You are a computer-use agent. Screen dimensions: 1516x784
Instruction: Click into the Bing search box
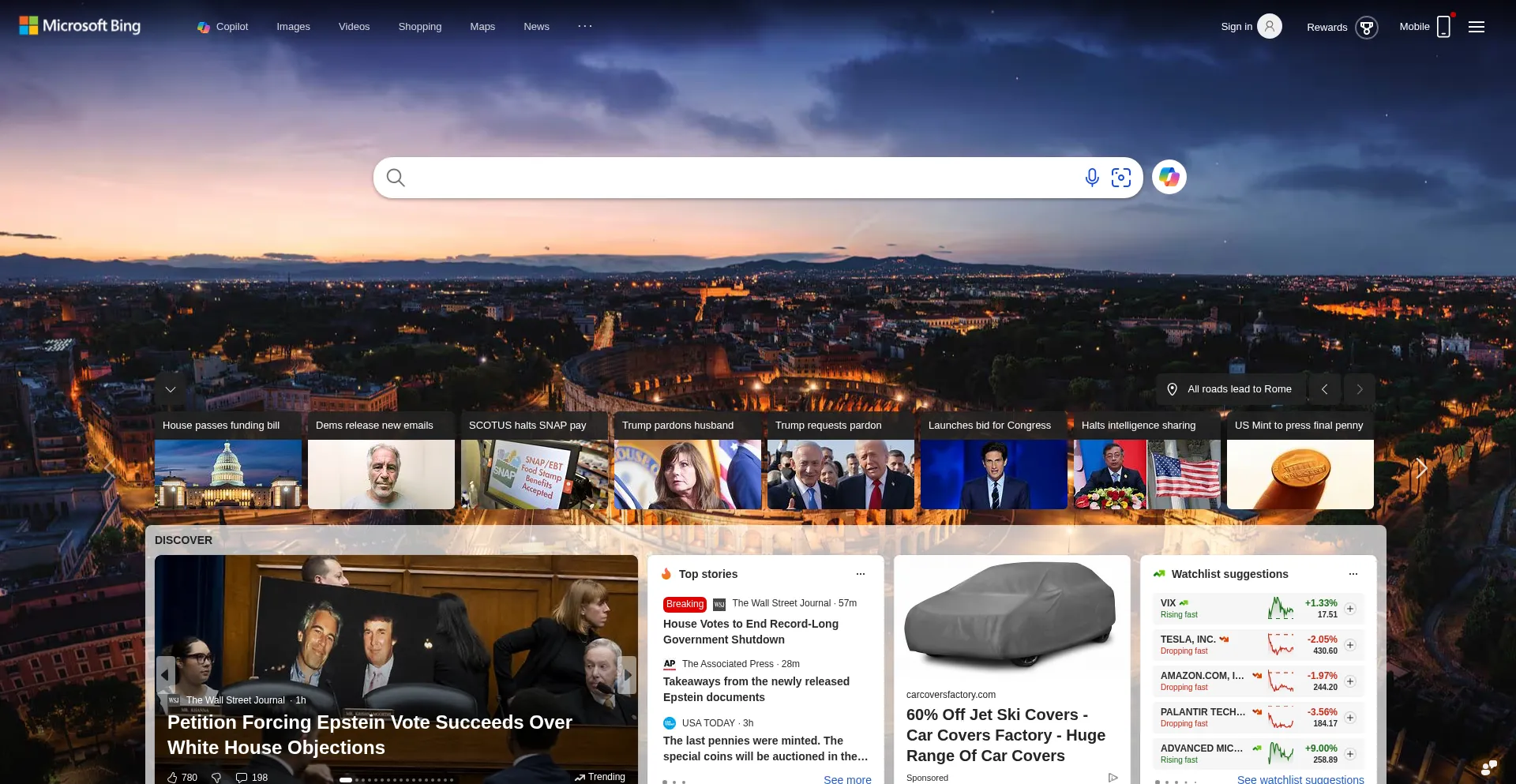(x=734, y=178)
